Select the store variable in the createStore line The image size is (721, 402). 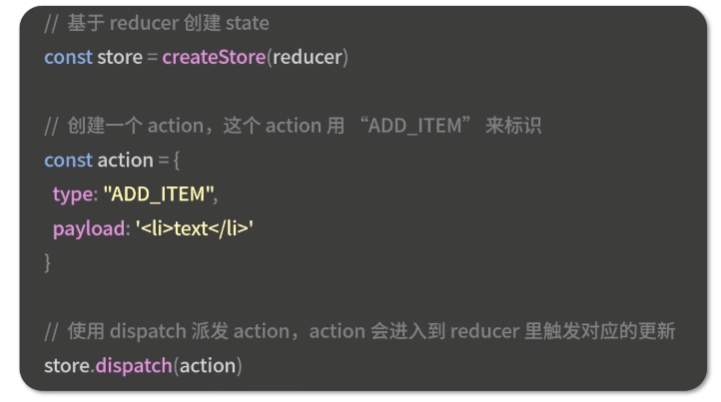(120, 57)
